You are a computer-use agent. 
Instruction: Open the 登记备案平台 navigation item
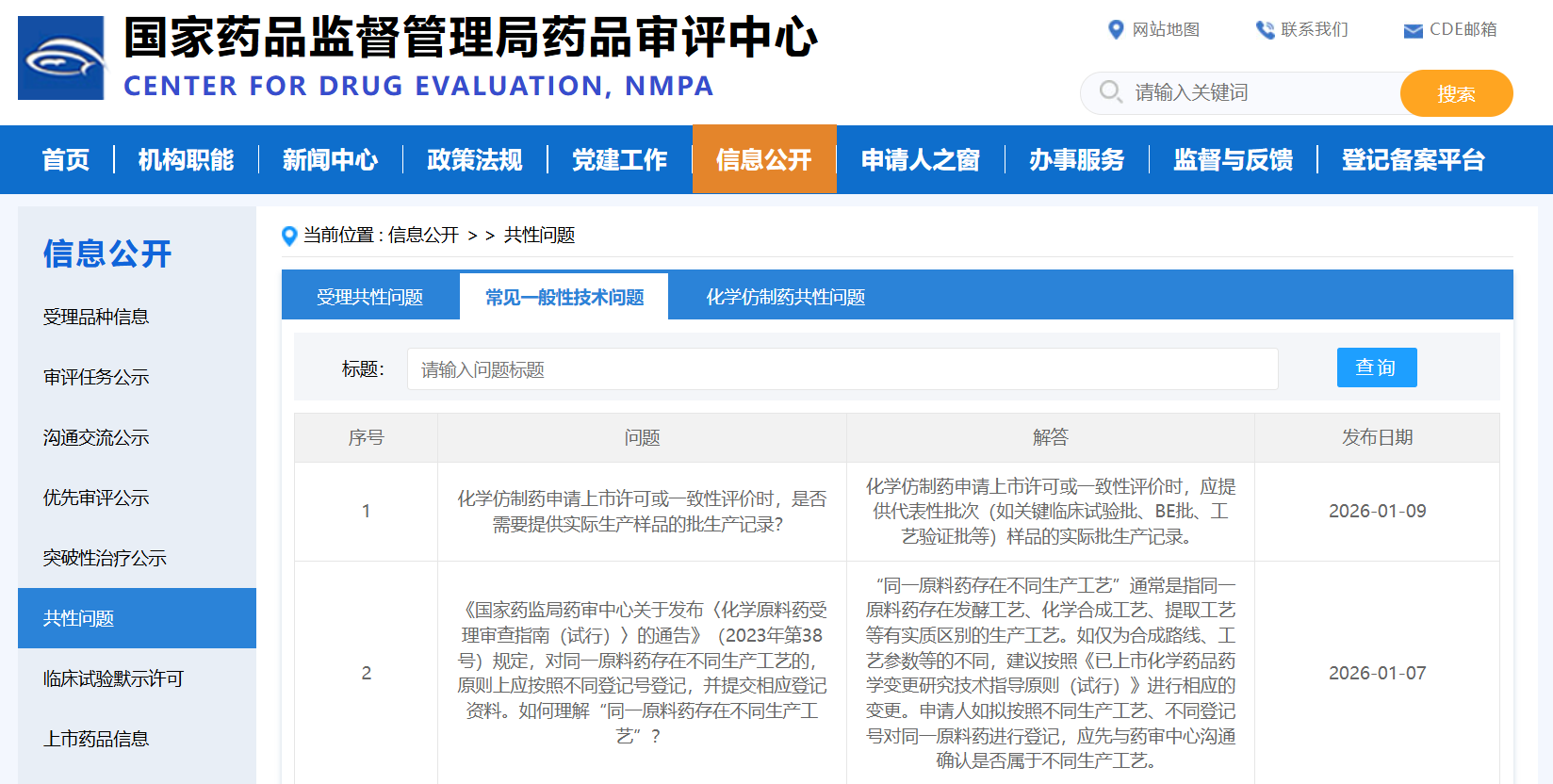[1413, 160]
